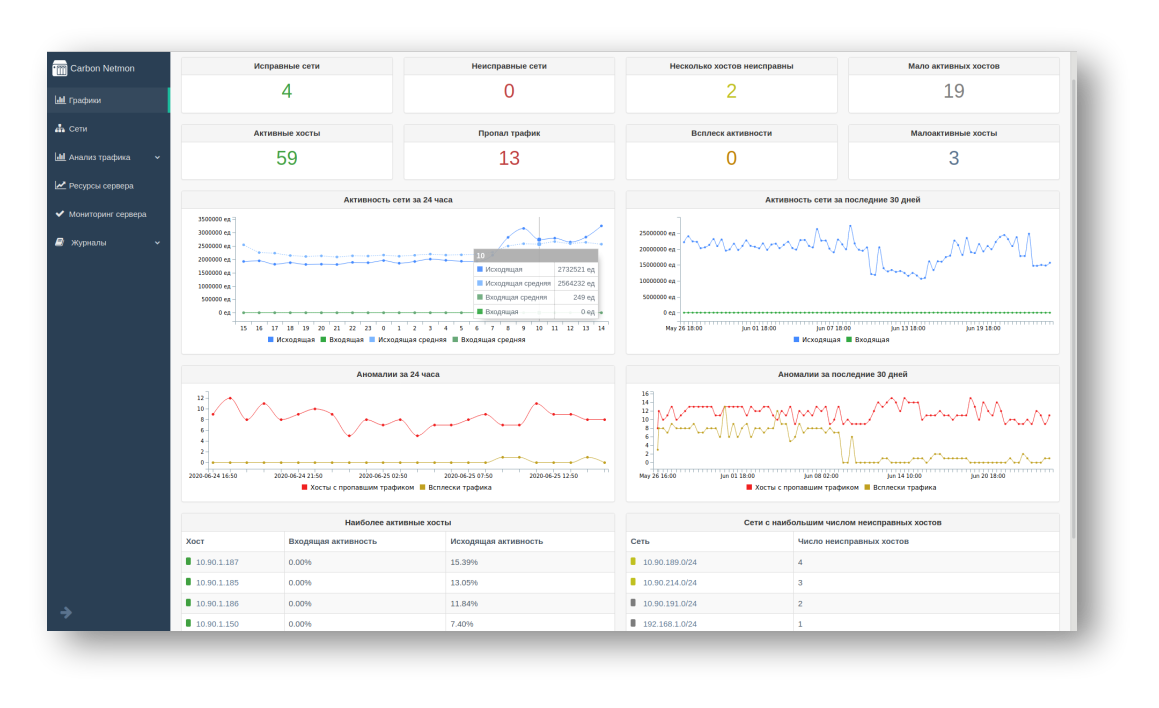Click the network tree icon beside Сети
The width and height of the screenshot is (1159, 708).
point(60,129)
